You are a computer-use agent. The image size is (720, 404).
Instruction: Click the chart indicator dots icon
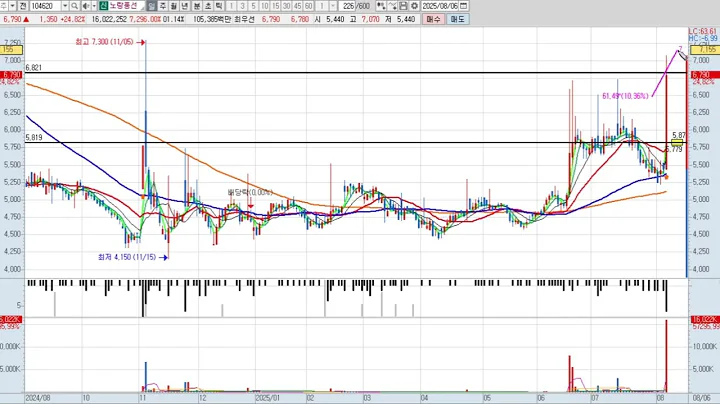pos(381,6)
